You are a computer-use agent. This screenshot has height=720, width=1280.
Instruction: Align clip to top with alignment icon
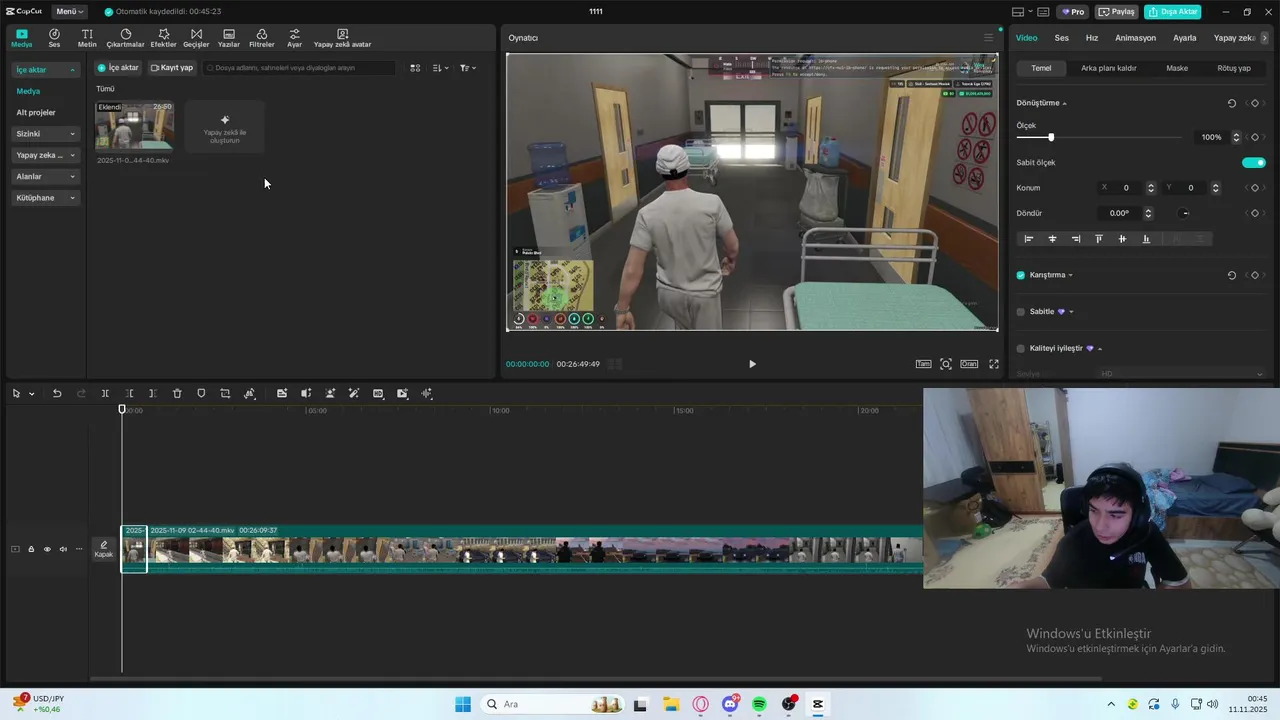point(1099,239)
